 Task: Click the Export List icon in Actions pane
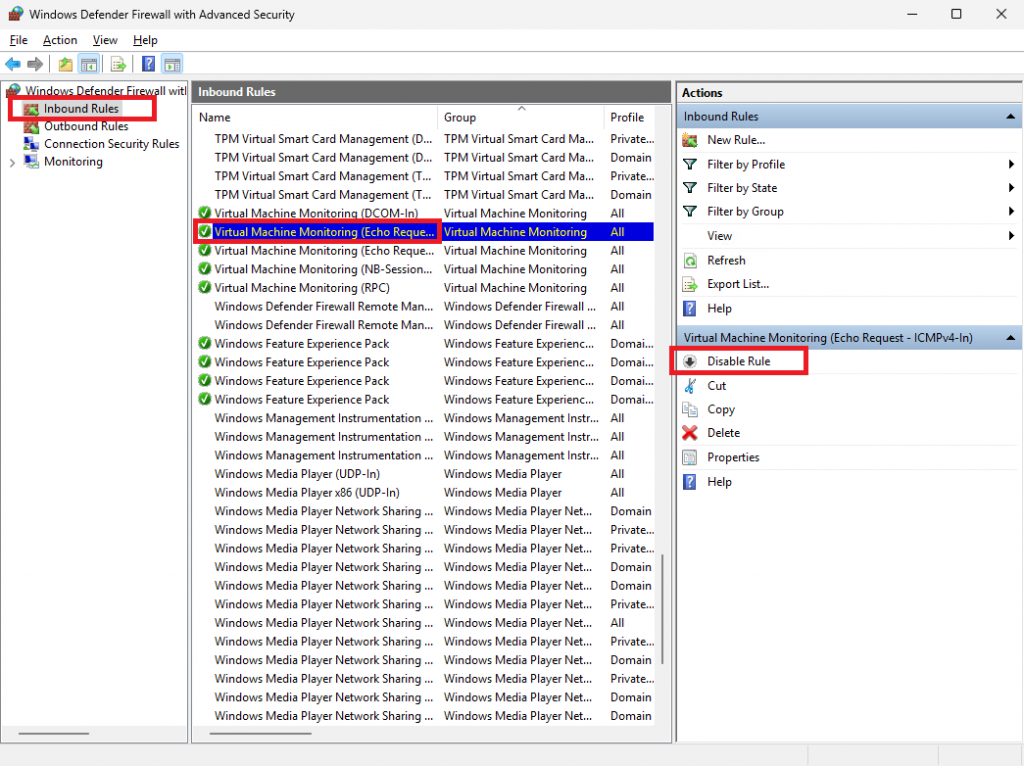click(x=690, y=284)
